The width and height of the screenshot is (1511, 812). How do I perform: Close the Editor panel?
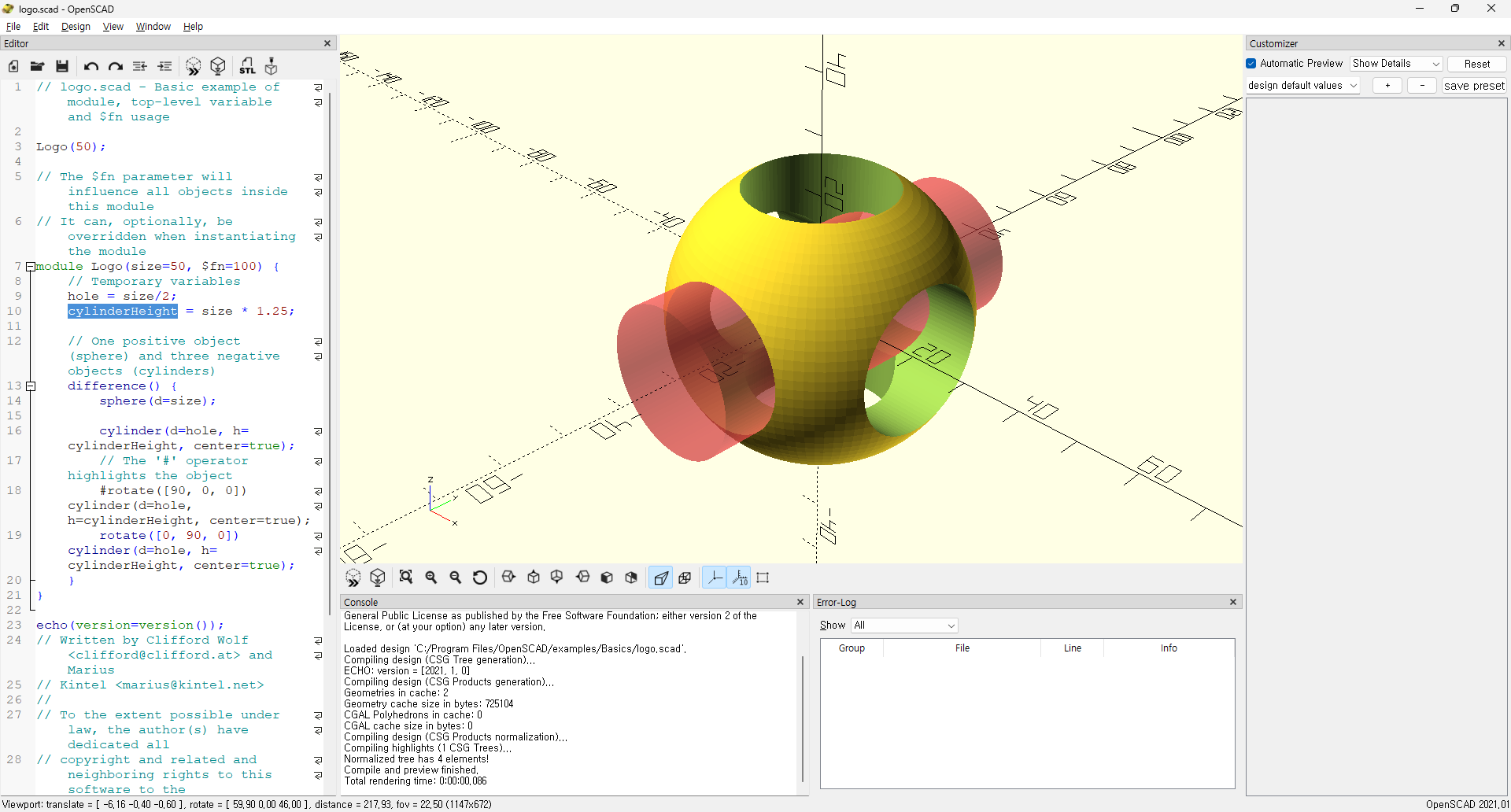[x=327, y=44]
